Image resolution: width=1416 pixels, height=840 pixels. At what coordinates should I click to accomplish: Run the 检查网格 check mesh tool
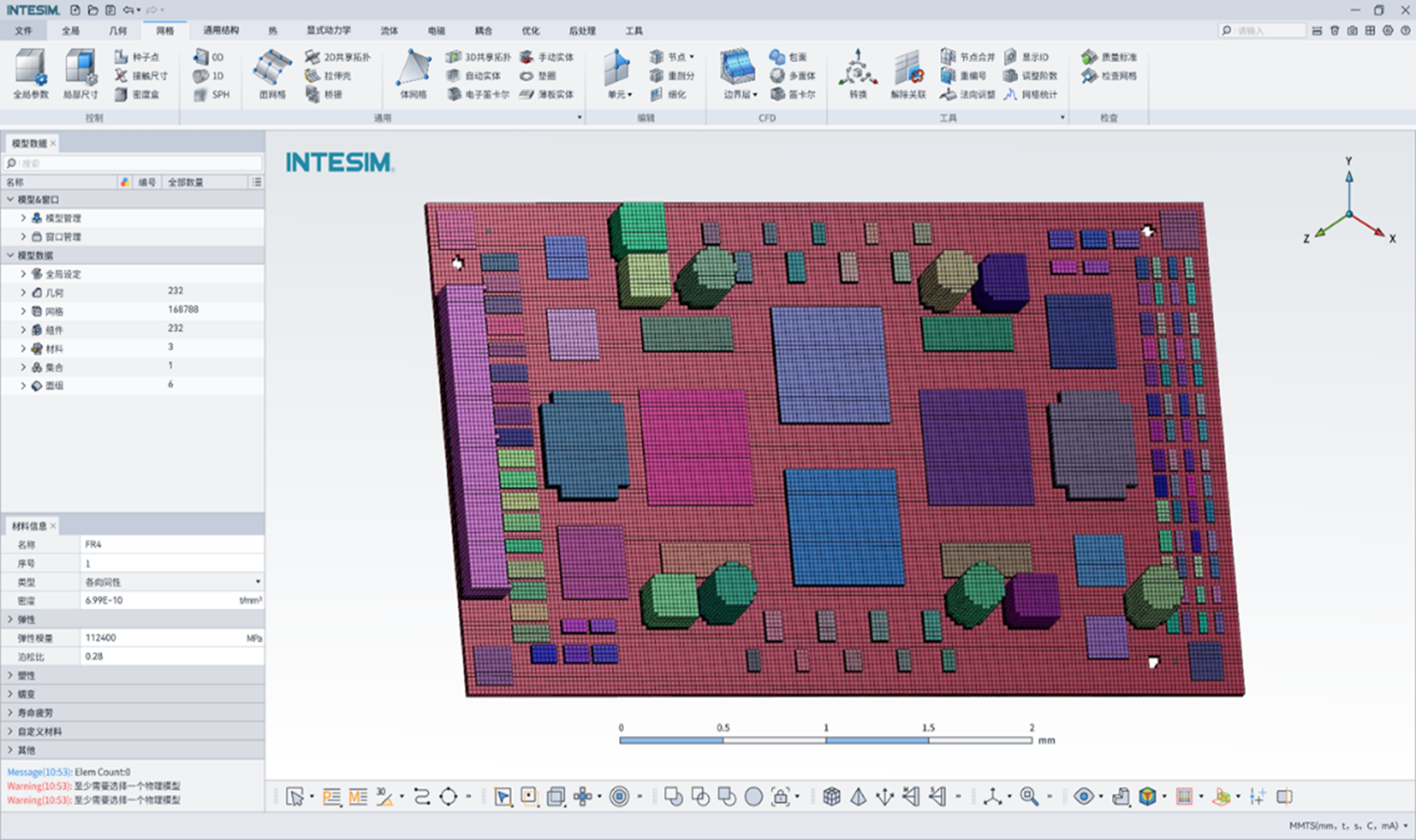pos(1109,76)
